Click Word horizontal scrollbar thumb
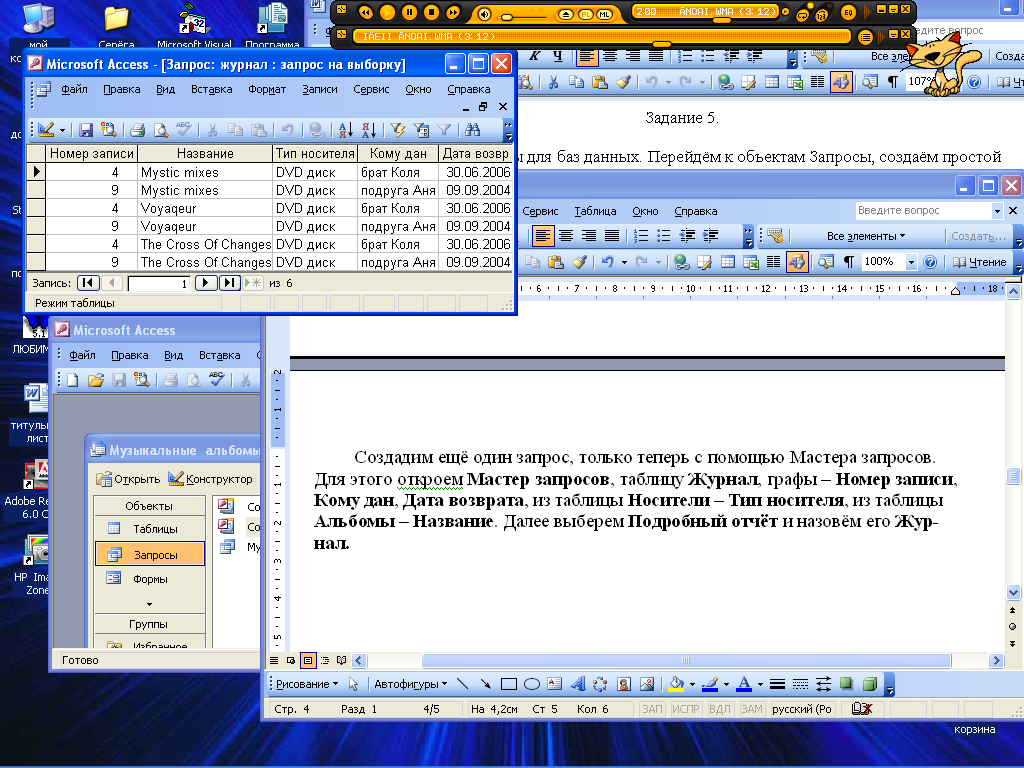 tap(686, 660)
